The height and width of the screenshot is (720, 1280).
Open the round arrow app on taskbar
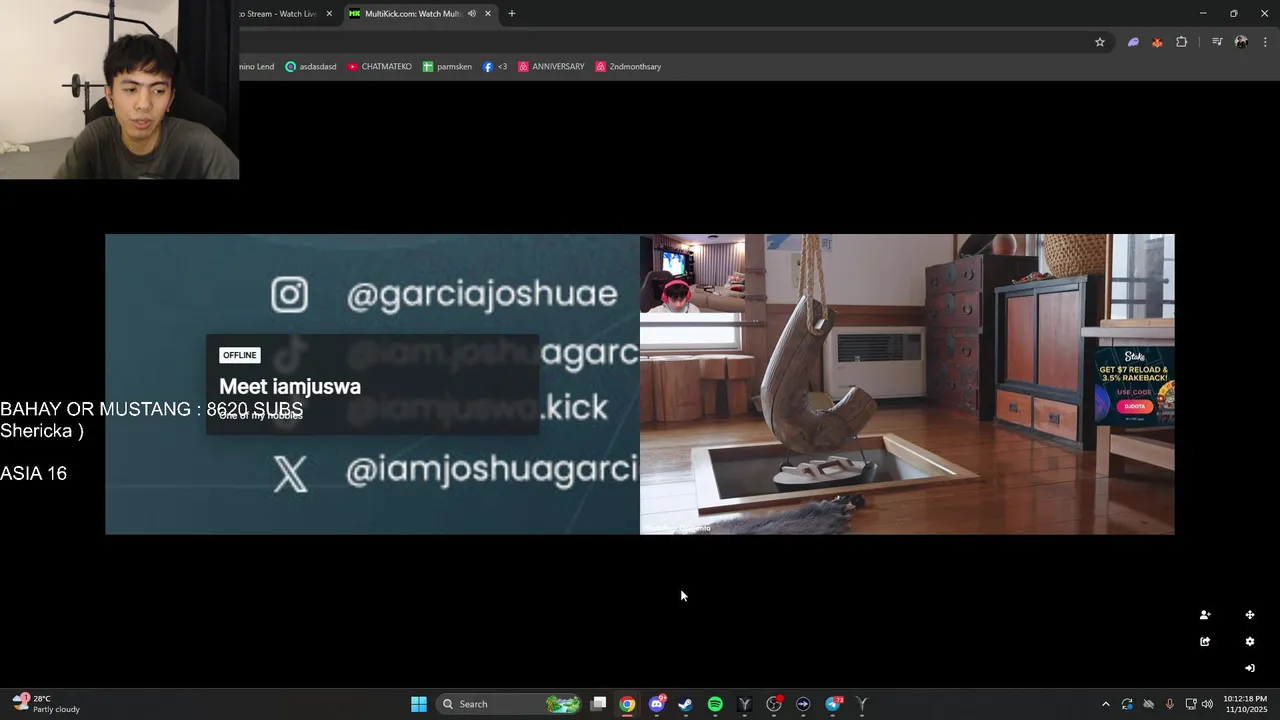(x=803, y=704)
